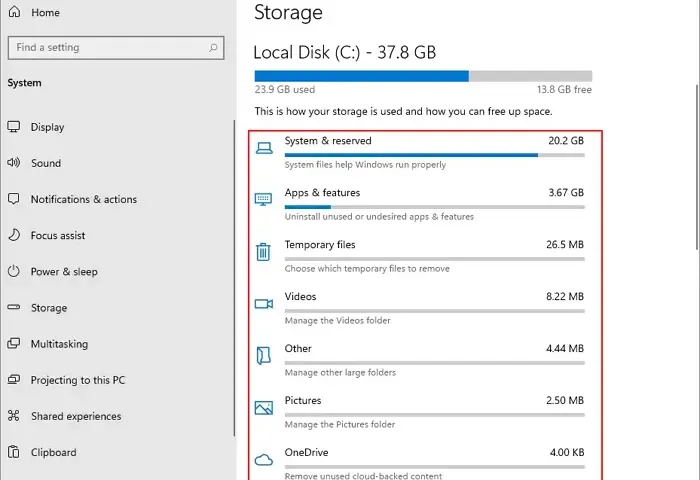This screenshot has width=700, height=480.
Task: Click "Uninstall unused or undesired apps & features"
Action: pos(379,217)
